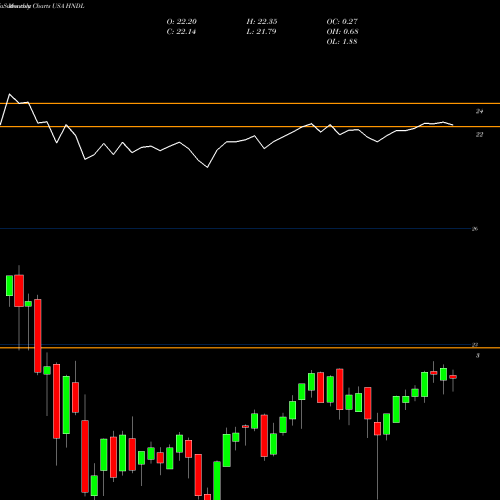This screenshot has height=500, width=500.
Task: Click the 26 axis label of the candlestick chart
Action: [x=475, y=229]
